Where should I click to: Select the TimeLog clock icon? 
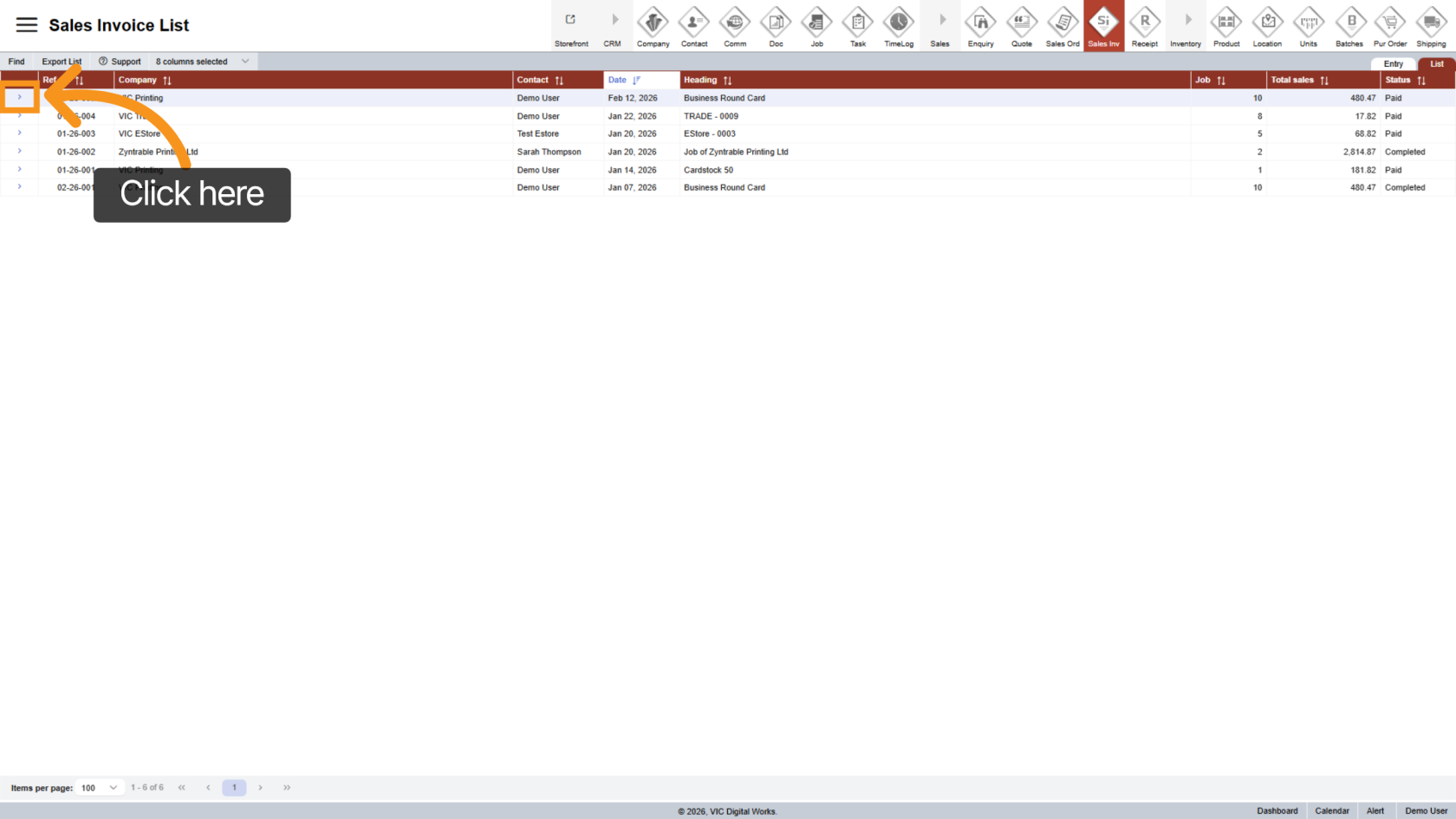coord(899,22)
